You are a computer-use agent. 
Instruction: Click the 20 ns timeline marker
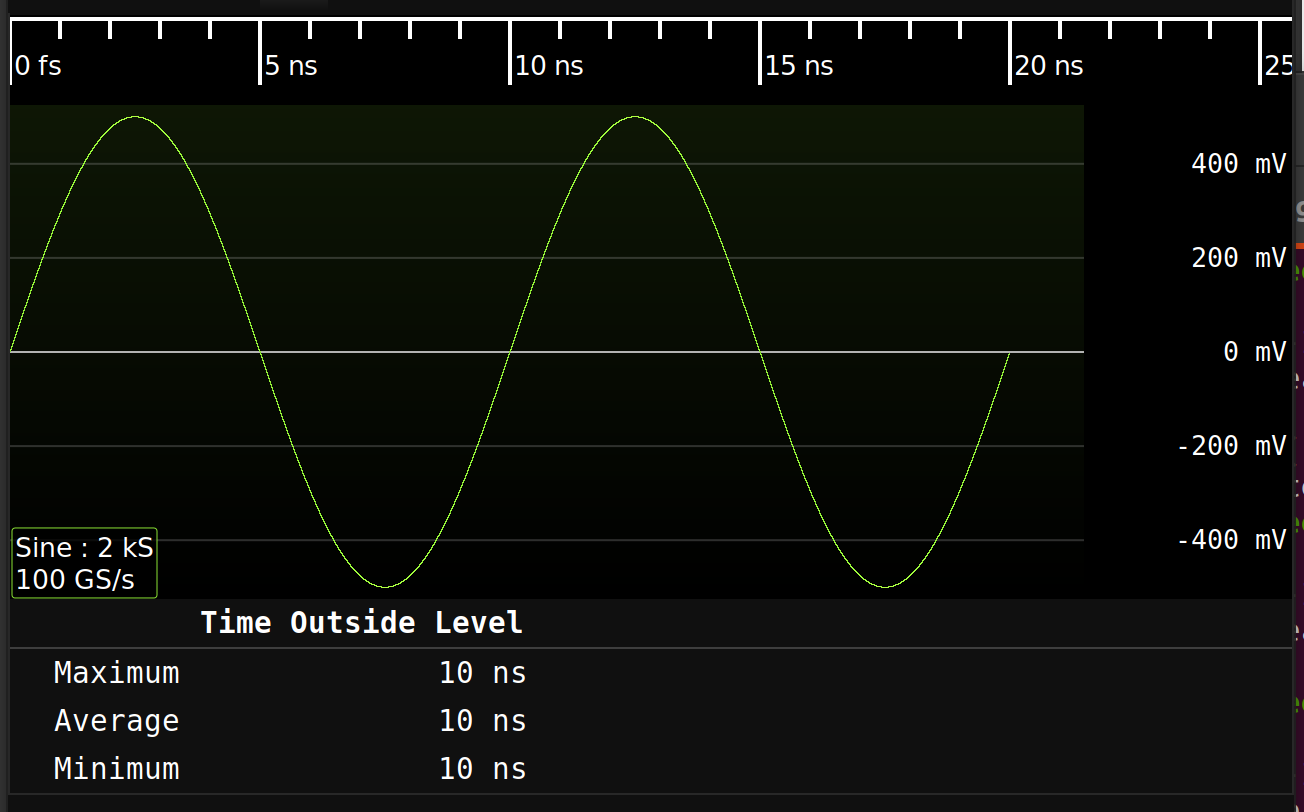coord(1049,67)
